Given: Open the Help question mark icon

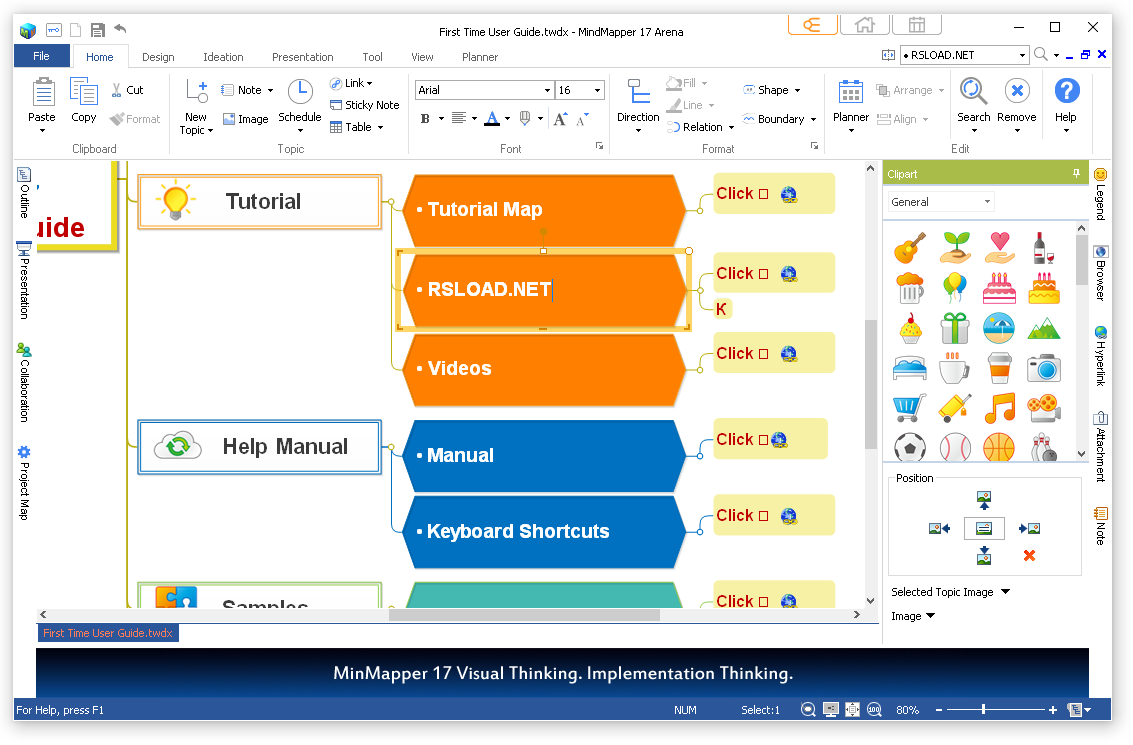Looking at the screenshot, I should [x=1067, y=92].
